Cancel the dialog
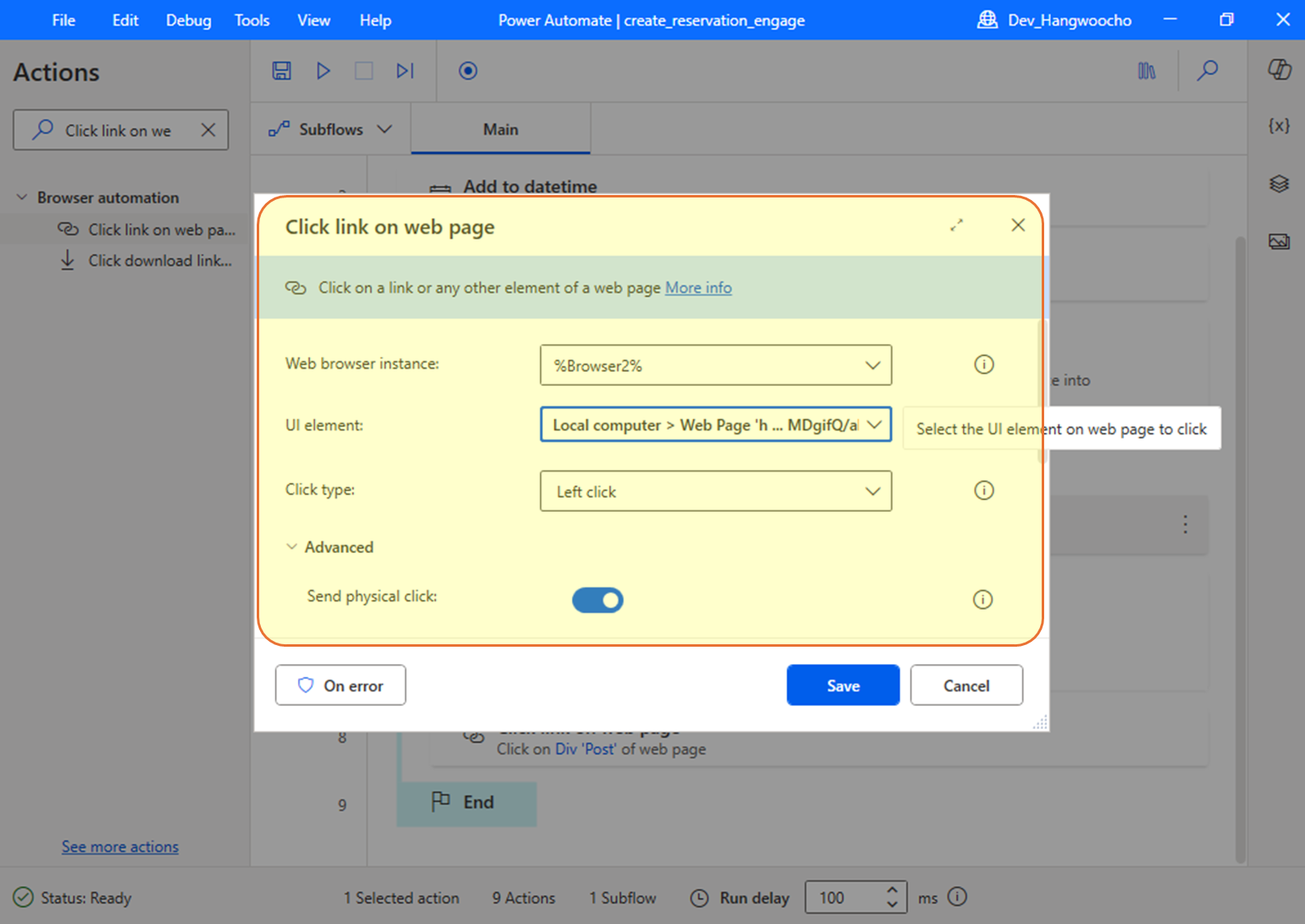 (966, 685)
